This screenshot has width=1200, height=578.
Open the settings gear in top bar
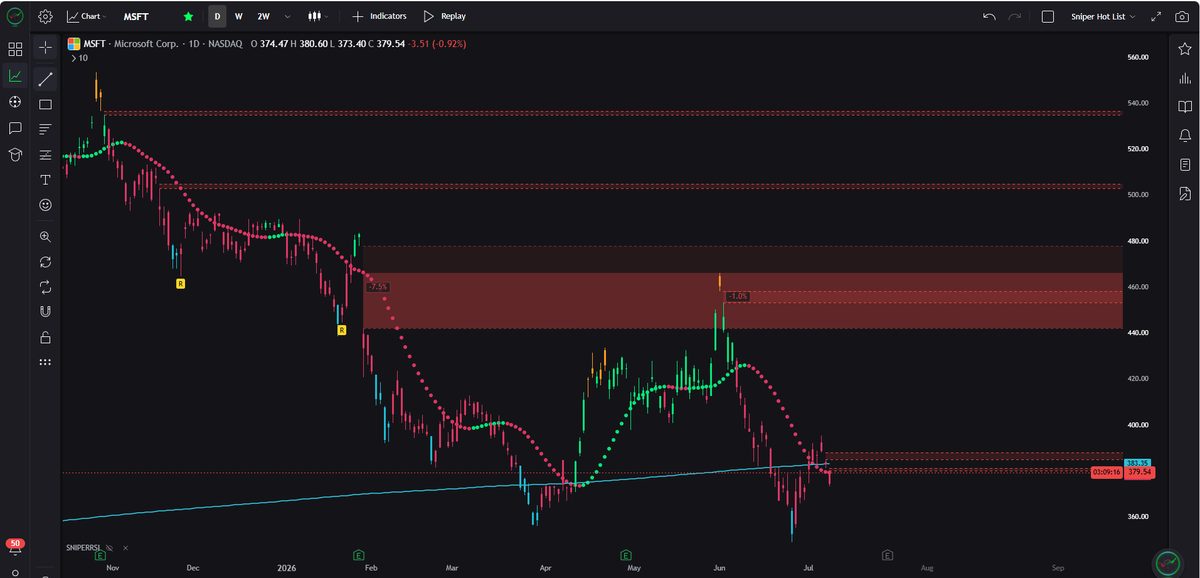[45, 16]
